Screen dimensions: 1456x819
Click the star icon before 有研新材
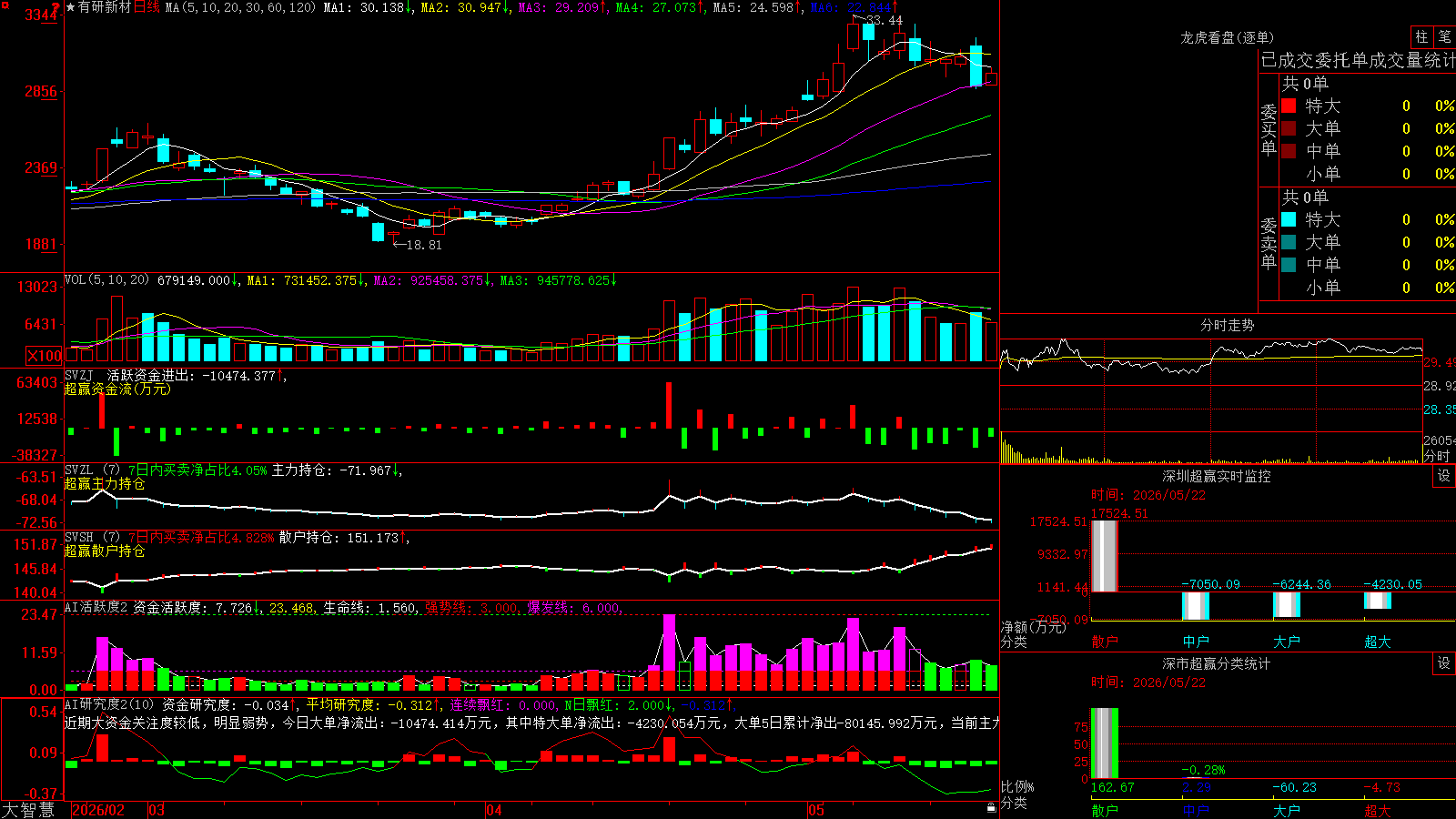click(71, 7)
